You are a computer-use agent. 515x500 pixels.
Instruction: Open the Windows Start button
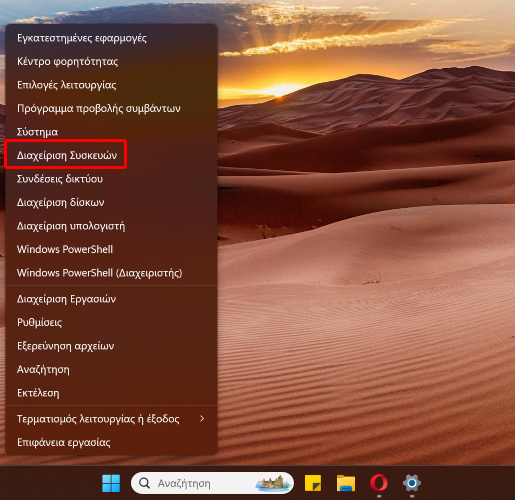tap(111, 483)
